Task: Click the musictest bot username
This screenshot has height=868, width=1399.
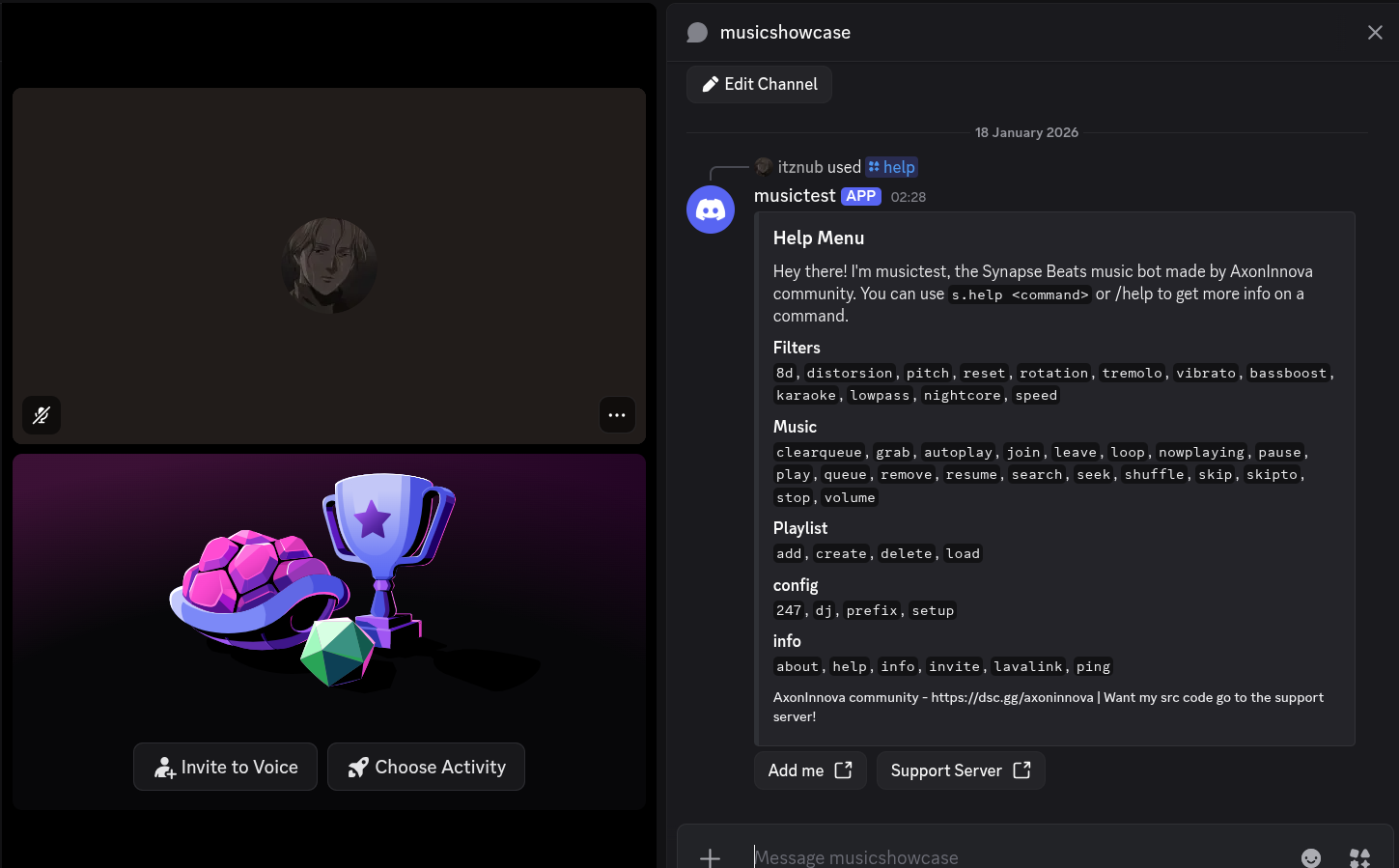Action: (794, 196)
